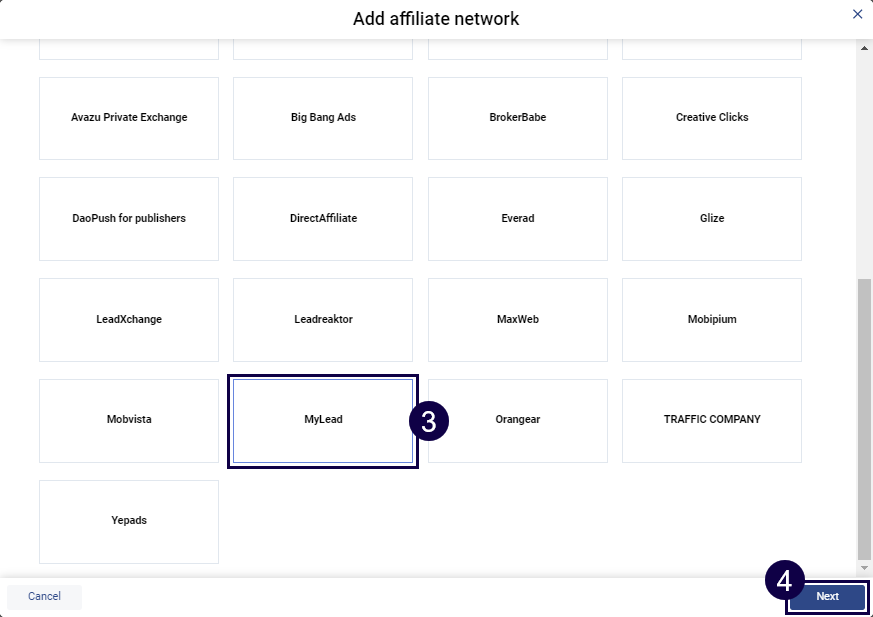873x617 pixels.
Task: Select the MyLead affiliate network
Action: pos(323,420)
